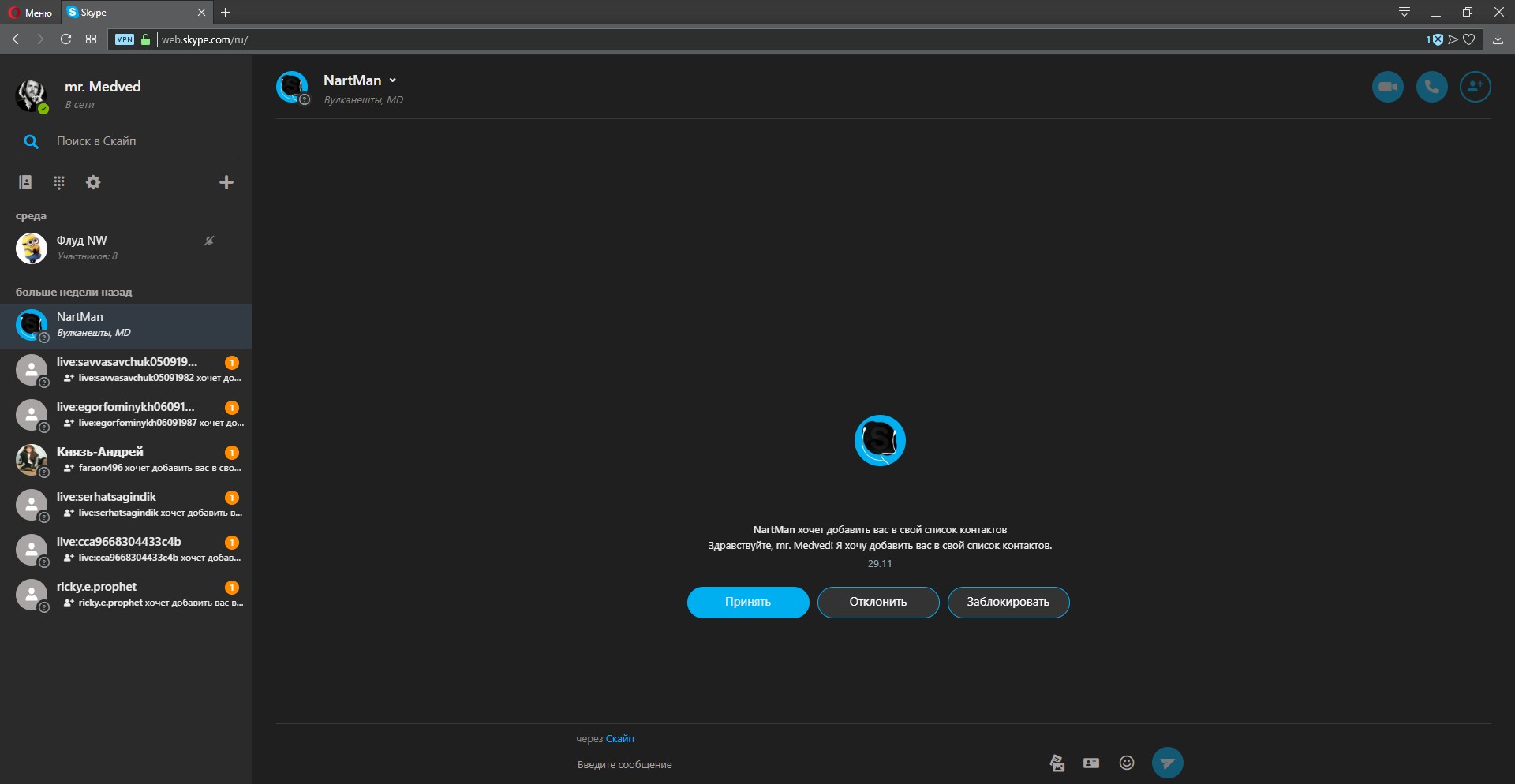Open live:savvasavchuk050919 contact request
This screenshot has width=1515, height=784.
click(x=126, y=370)
